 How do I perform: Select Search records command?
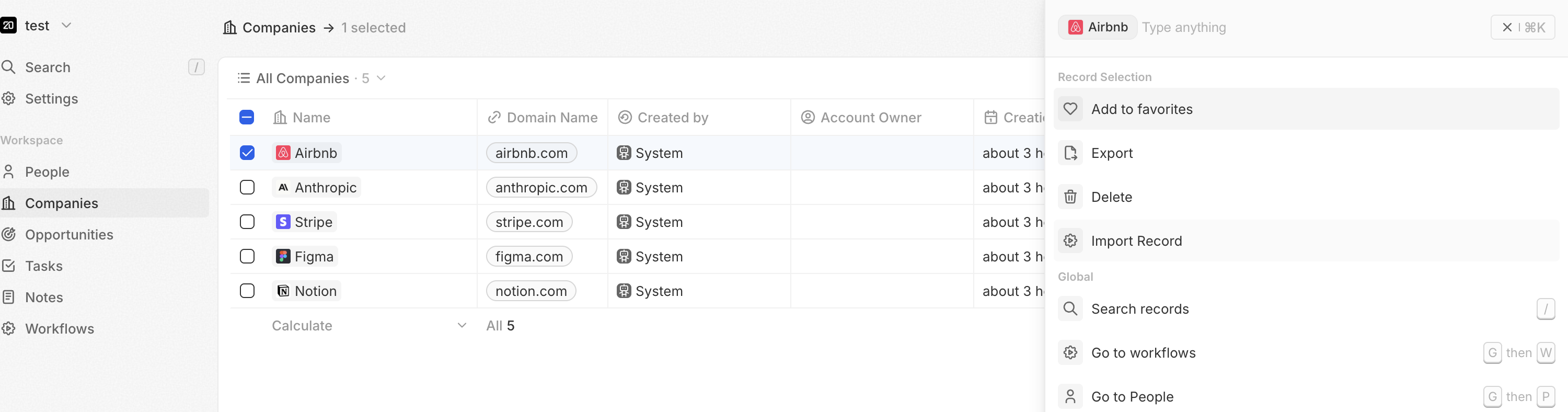tap(1306, 308)
